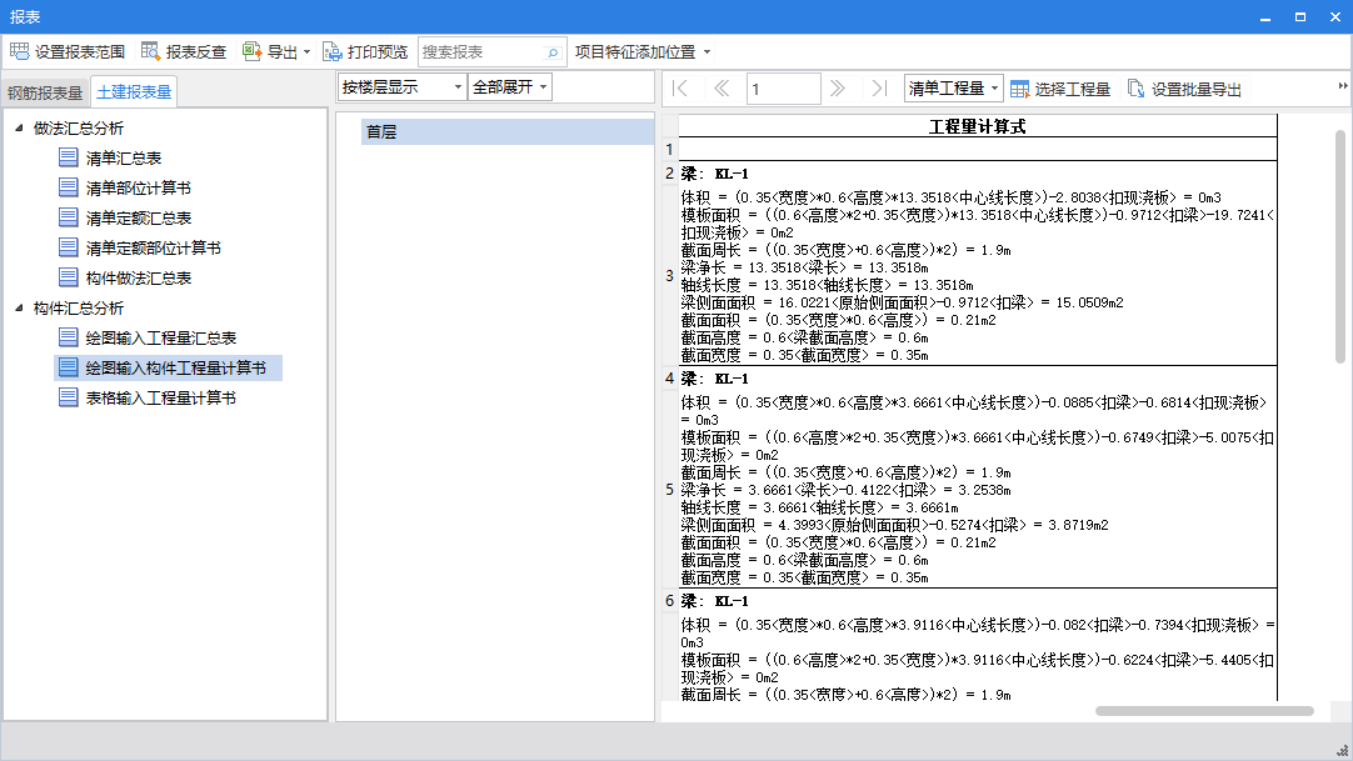Click the page number field
This screenshot has height=761, width=1353.
coord(783,89)
